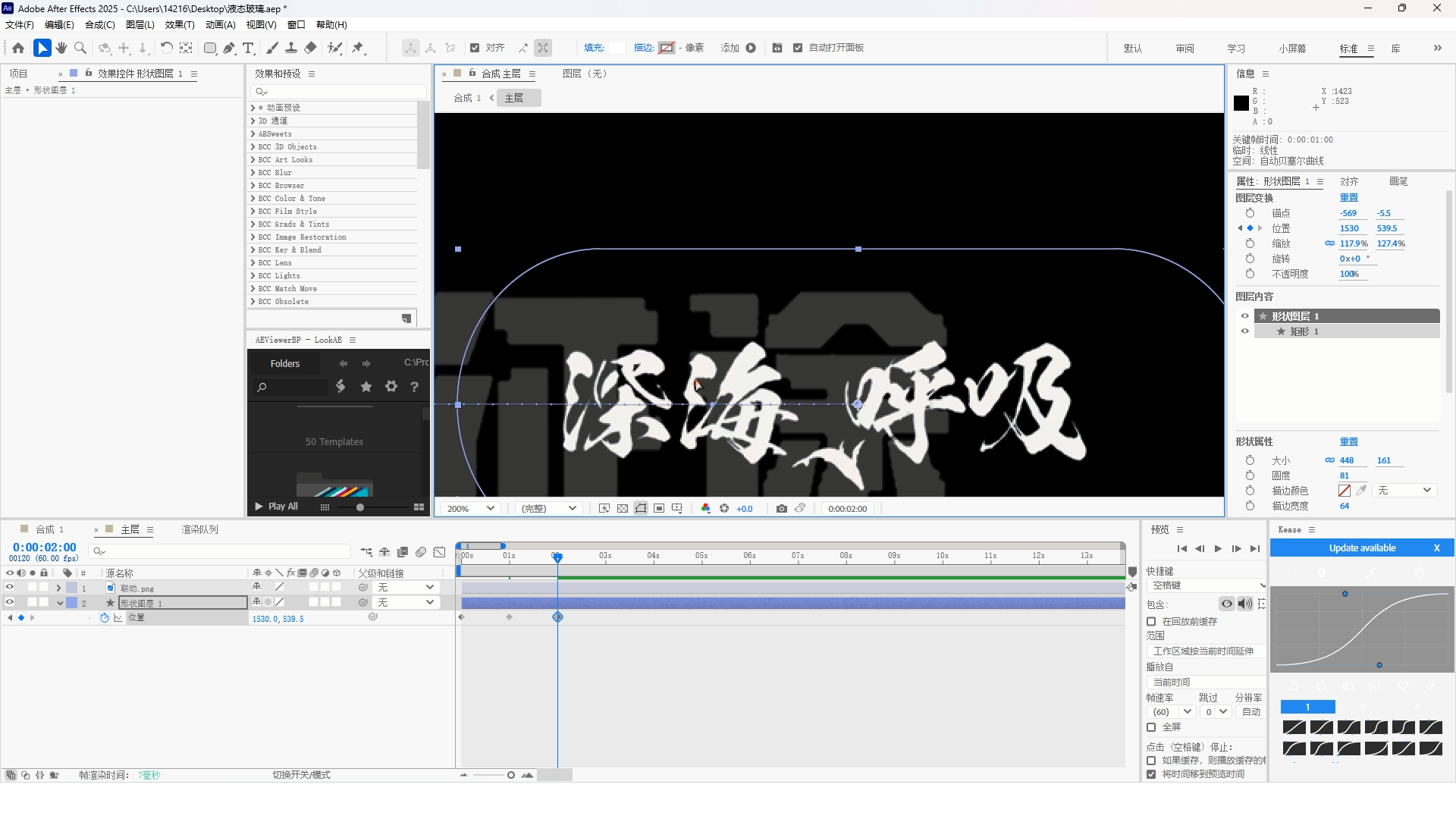
Task: Click the 重置 link beside 图层变换
Action: (1348, 197)
